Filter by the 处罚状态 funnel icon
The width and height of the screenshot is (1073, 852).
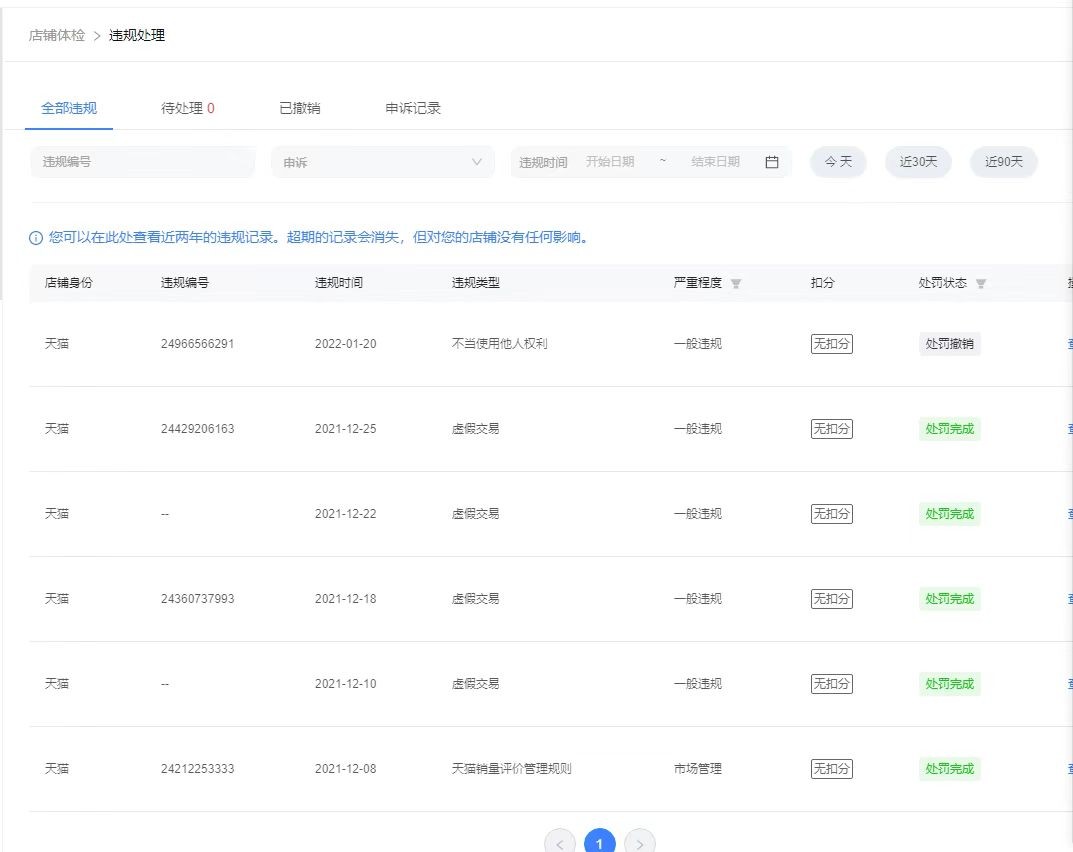[981, 283]
